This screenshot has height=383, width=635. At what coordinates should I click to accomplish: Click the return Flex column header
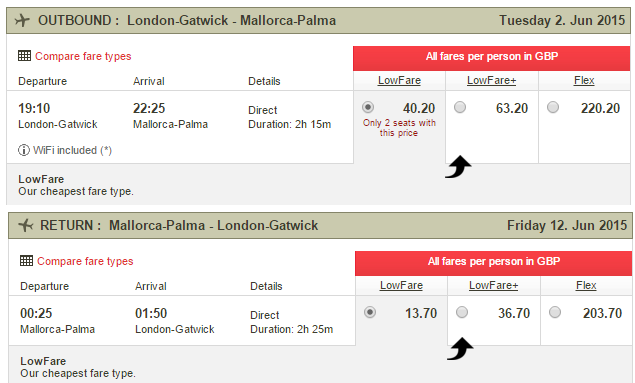[x=586, y=285]
